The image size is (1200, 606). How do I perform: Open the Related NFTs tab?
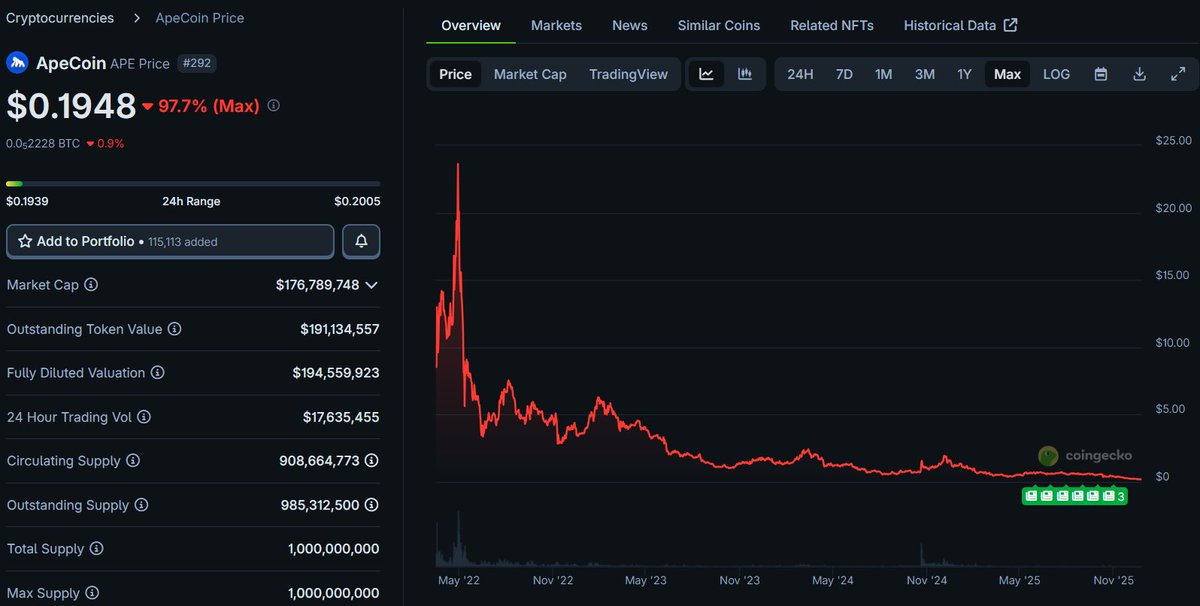coord(832,25)
